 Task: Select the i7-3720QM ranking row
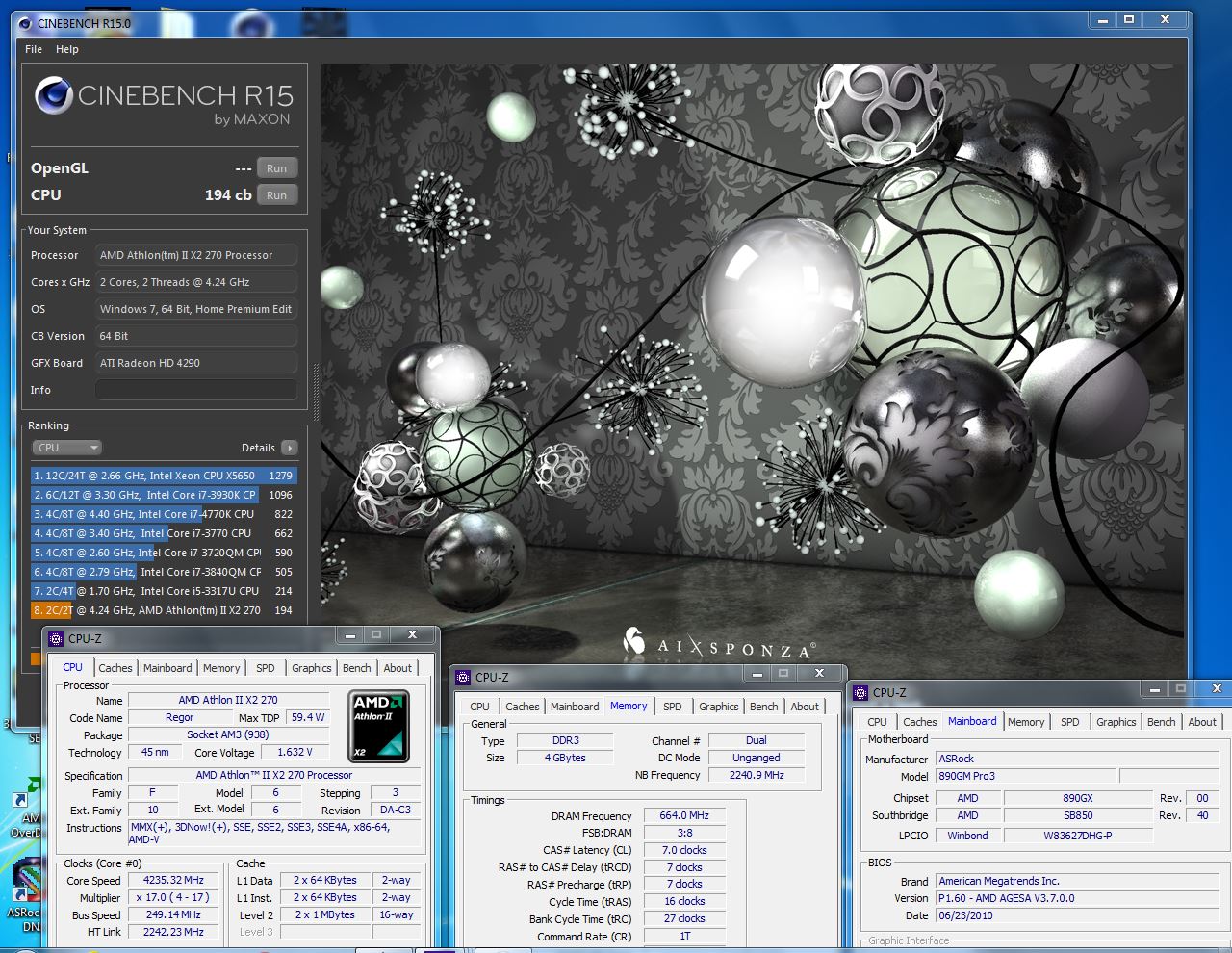[x=164, y=553]
